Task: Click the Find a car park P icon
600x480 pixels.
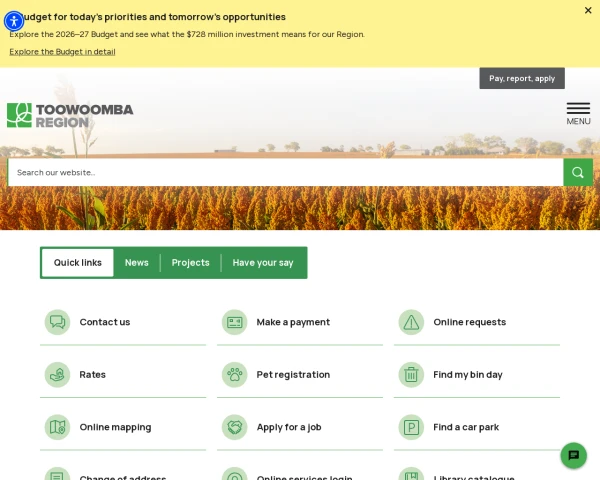Action: click(x=411, y=427)
